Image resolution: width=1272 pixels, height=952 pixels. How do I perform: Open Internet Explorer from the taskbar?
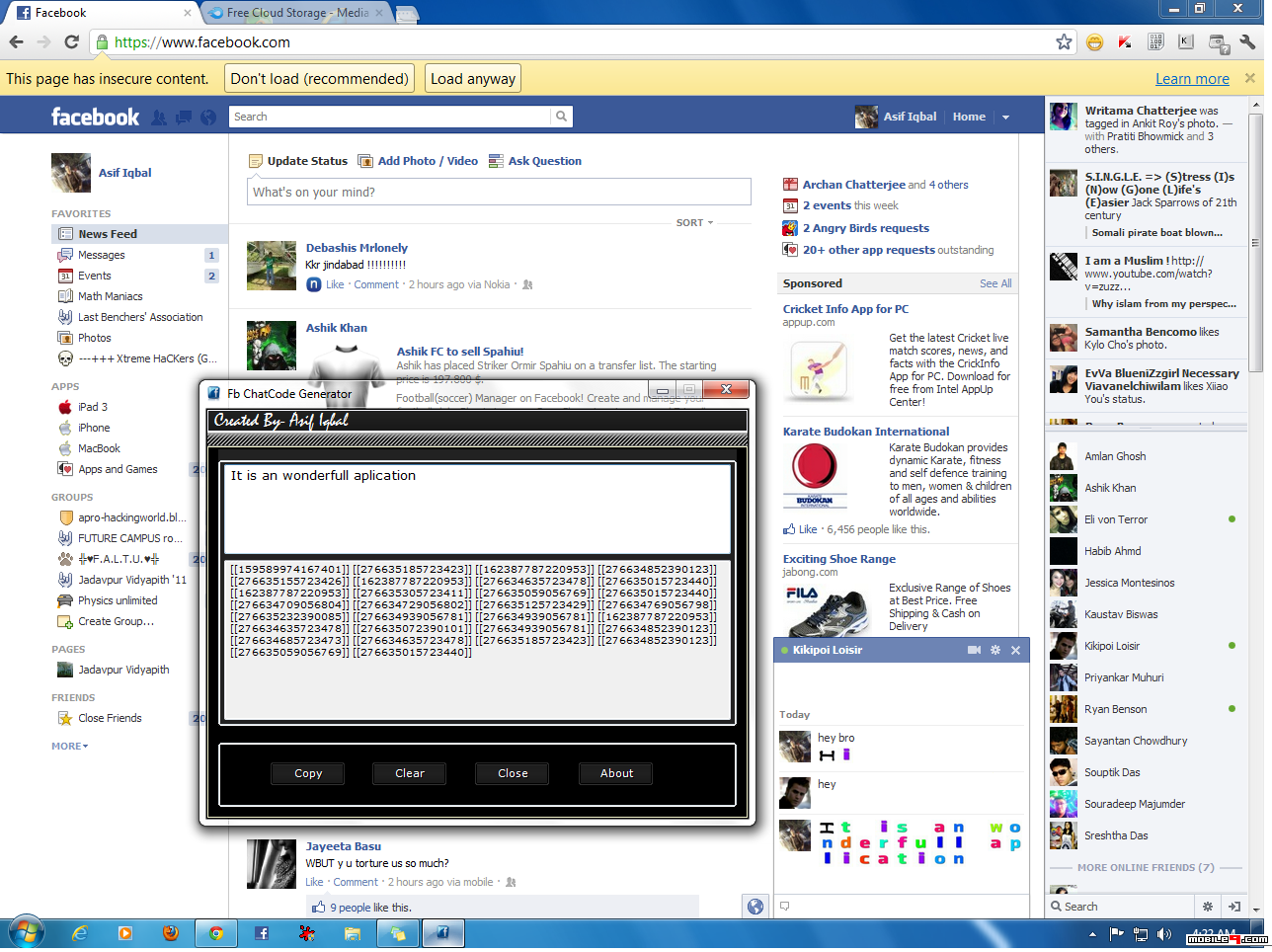[x=80, y=933]
